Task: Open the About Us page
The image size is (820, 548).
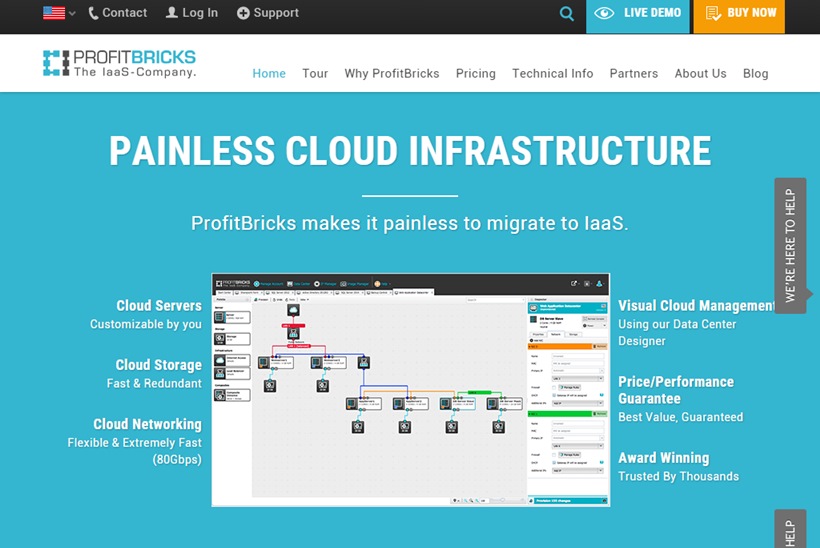Action: [700, 73]
